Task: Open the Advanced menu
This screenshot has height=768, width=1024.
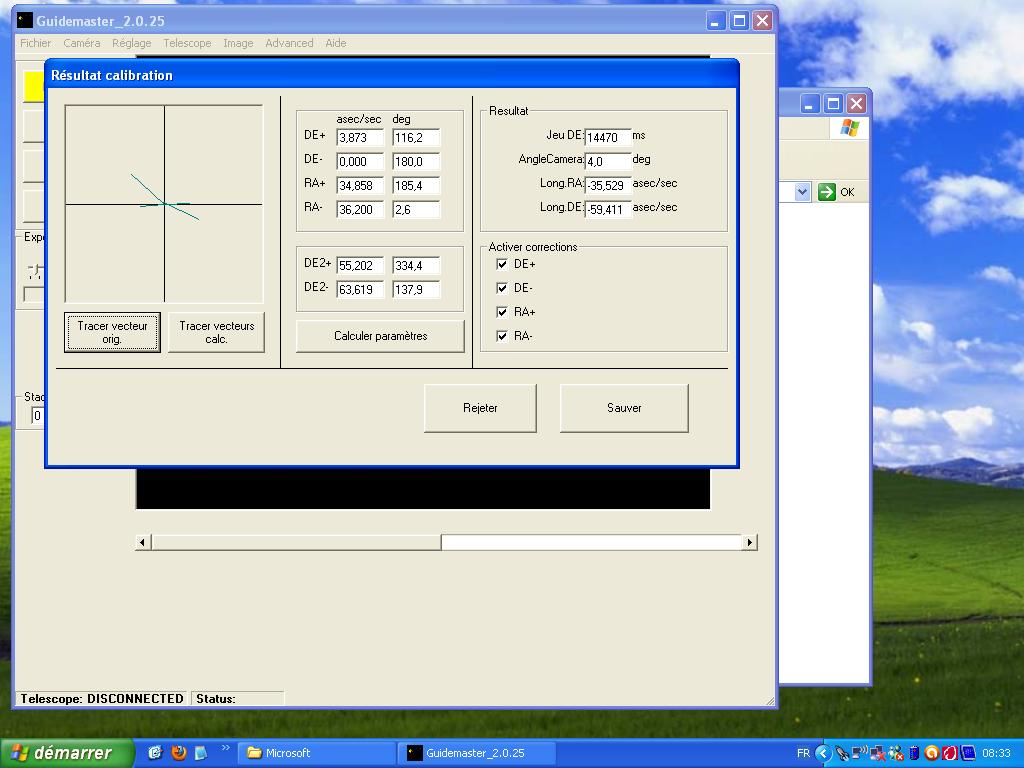Action: click(289, 43)
